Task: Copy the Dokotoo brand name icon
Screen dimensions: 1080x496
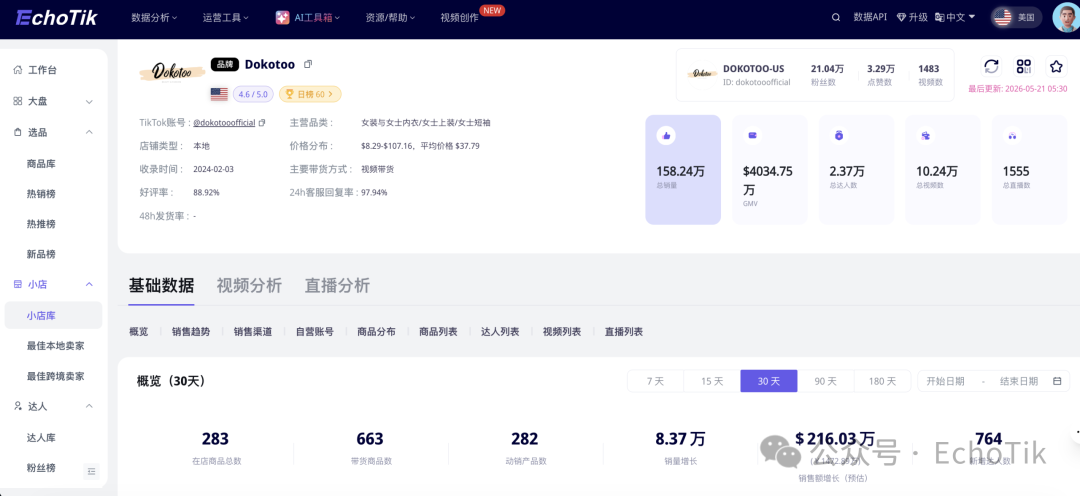Action: click(308, 64)
